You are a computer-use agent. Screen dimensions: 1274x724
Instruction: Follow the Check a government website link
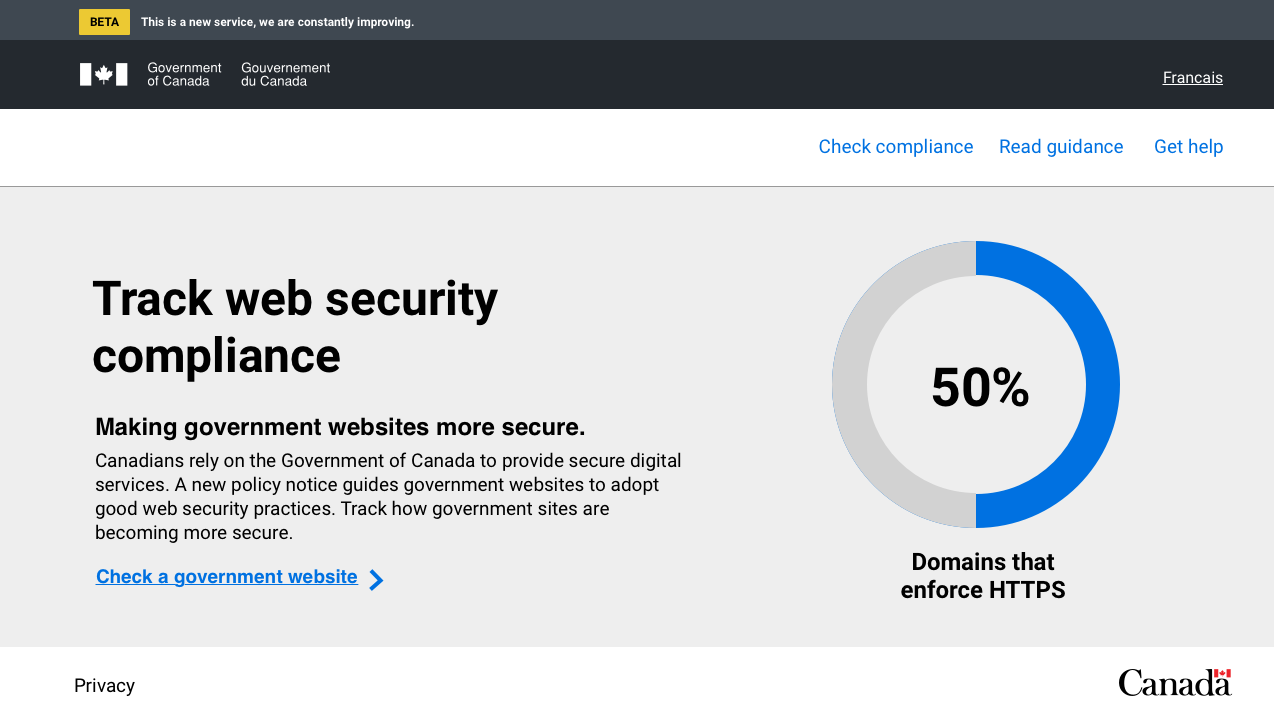227,577
